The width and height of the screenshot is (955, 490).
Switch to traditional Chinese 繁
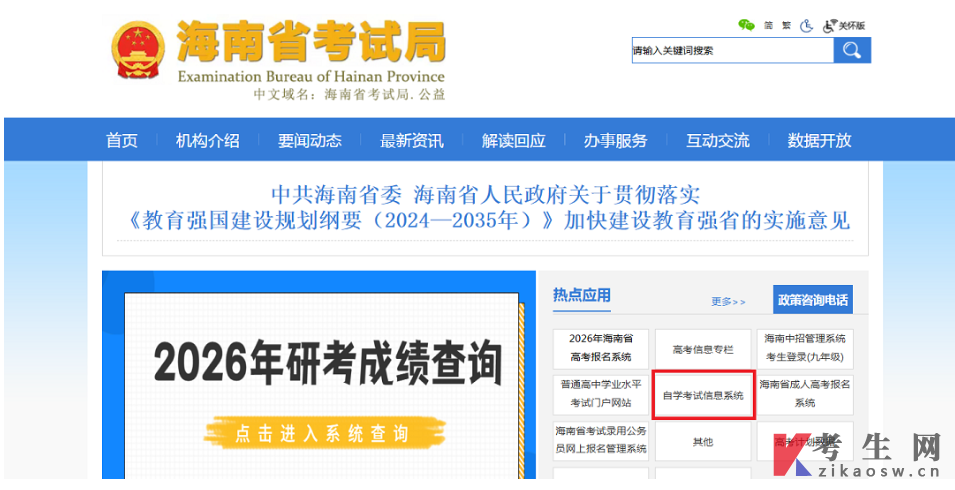click(x=786, y=26)
